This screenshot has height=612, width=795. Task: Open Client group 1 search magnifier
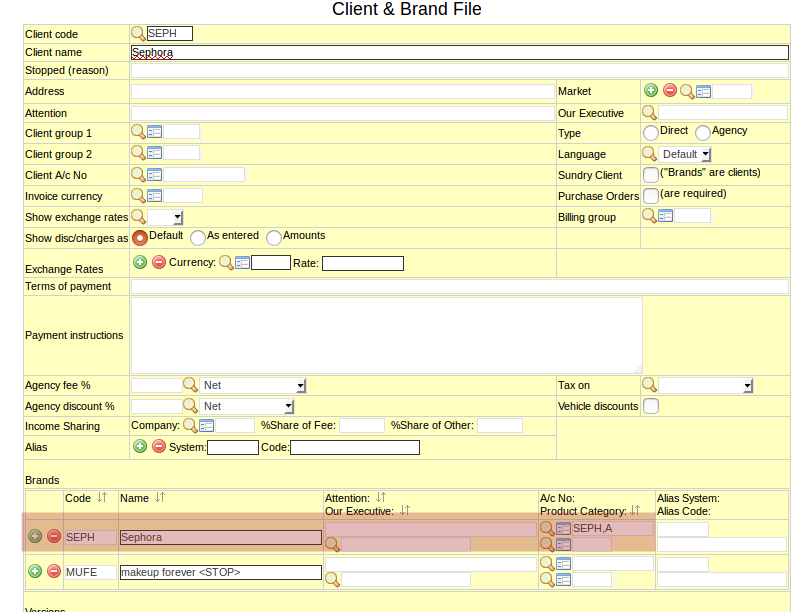[138, 132]
